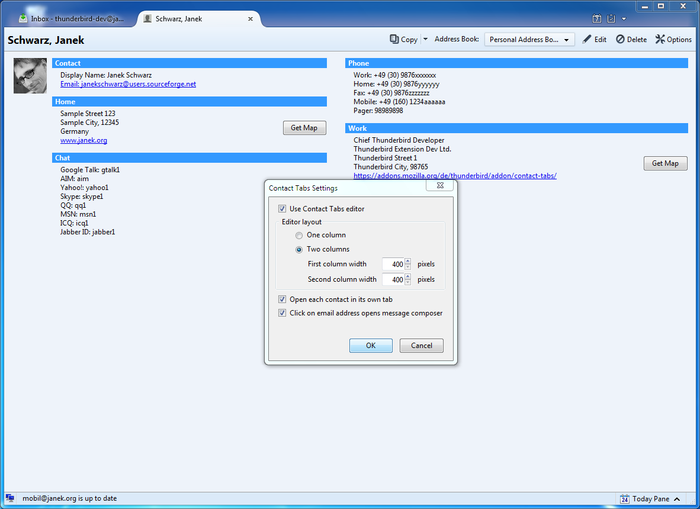This screenshot has width=700, height=509.
Task: Toggle Use Contact Tabs editor checkbox
Action: pos(282,209)
